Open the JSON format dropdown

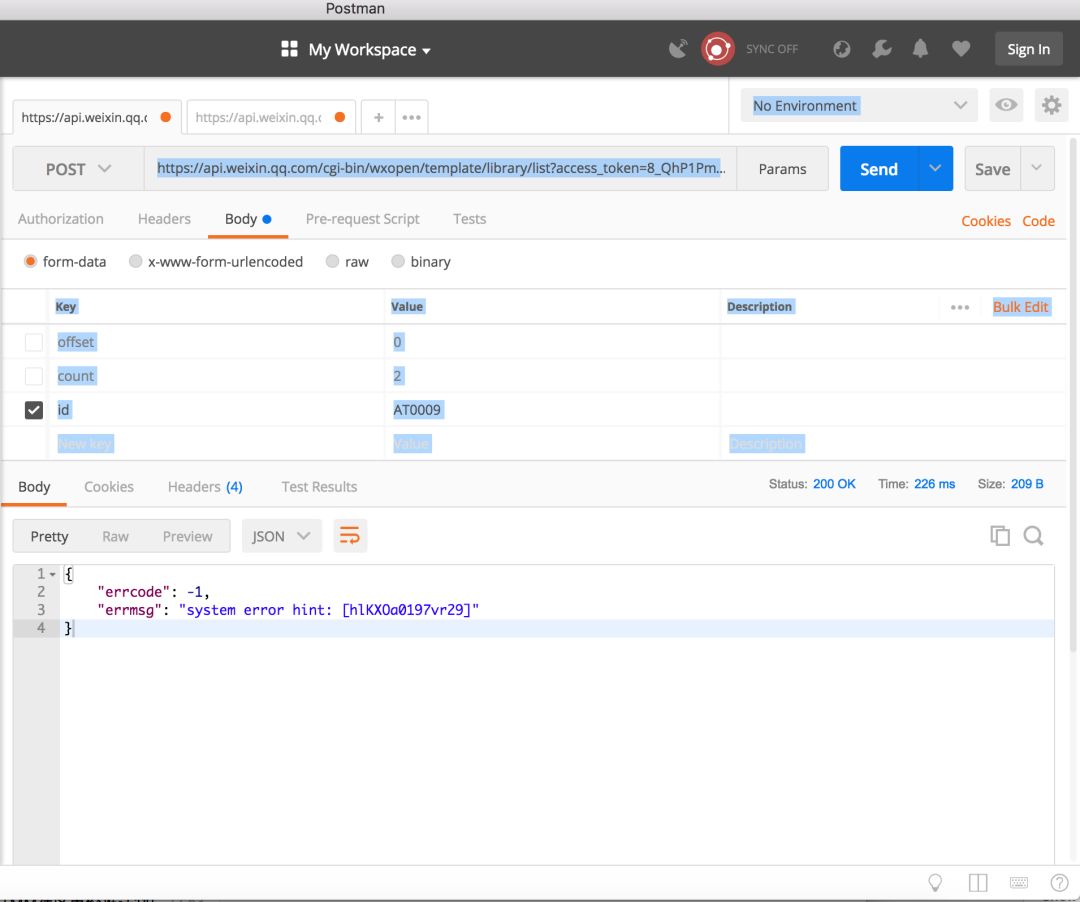pos(282,536)
